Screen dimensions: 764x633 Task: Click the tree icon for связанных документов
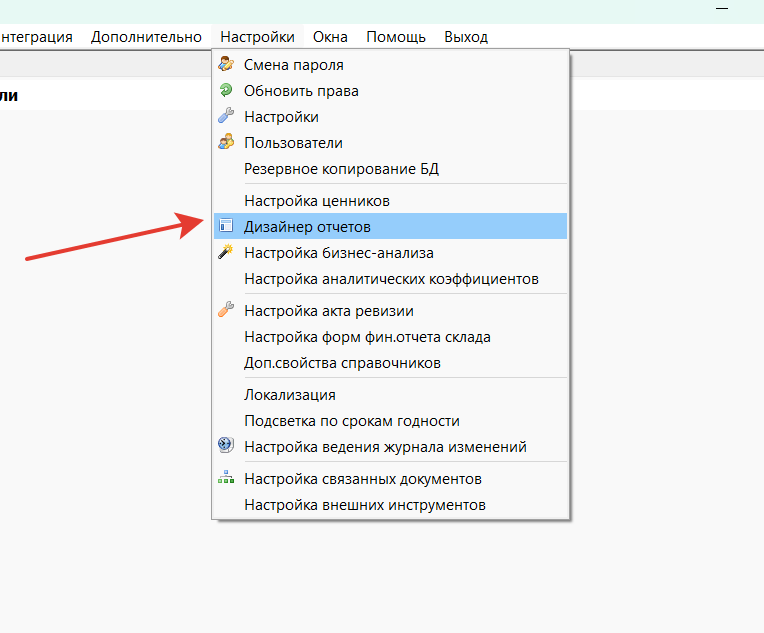pyautogui.click(x=226, y=479)
